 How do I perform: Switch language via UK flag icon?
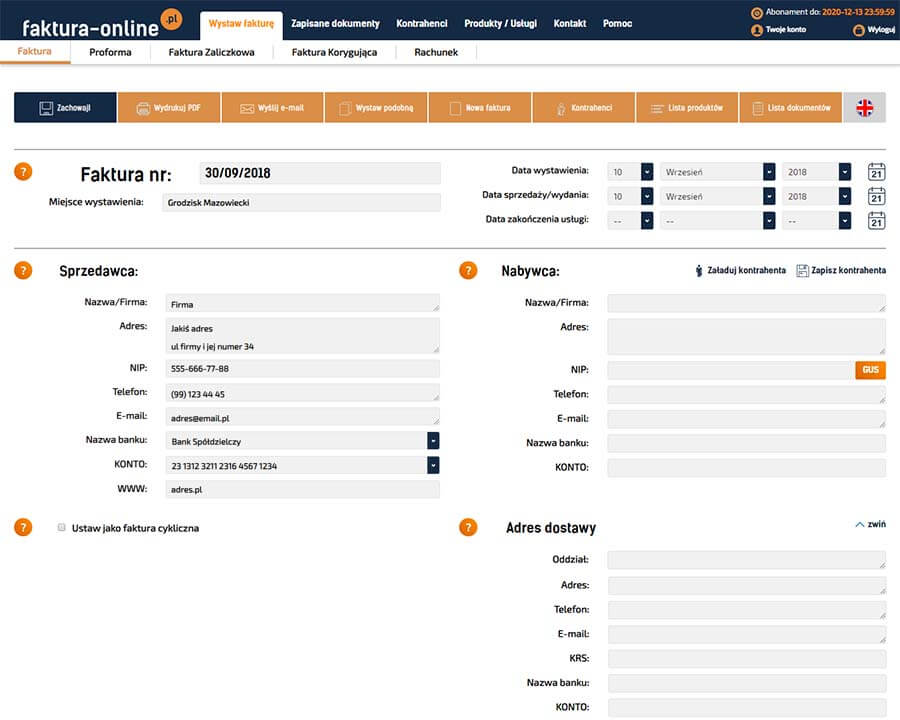point(864,107)
